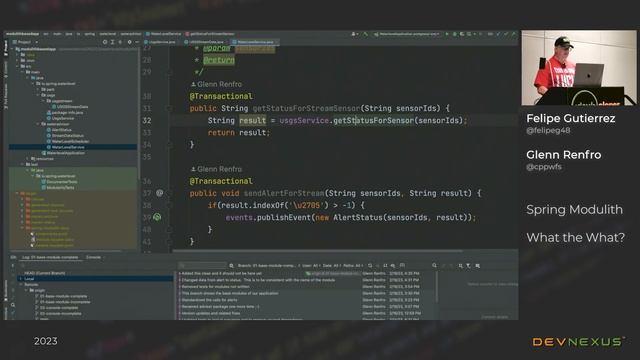Viewport: 640px width, 360px height.
Task: Click the line 37 gutter @ icon
Action: pos(160,193)
